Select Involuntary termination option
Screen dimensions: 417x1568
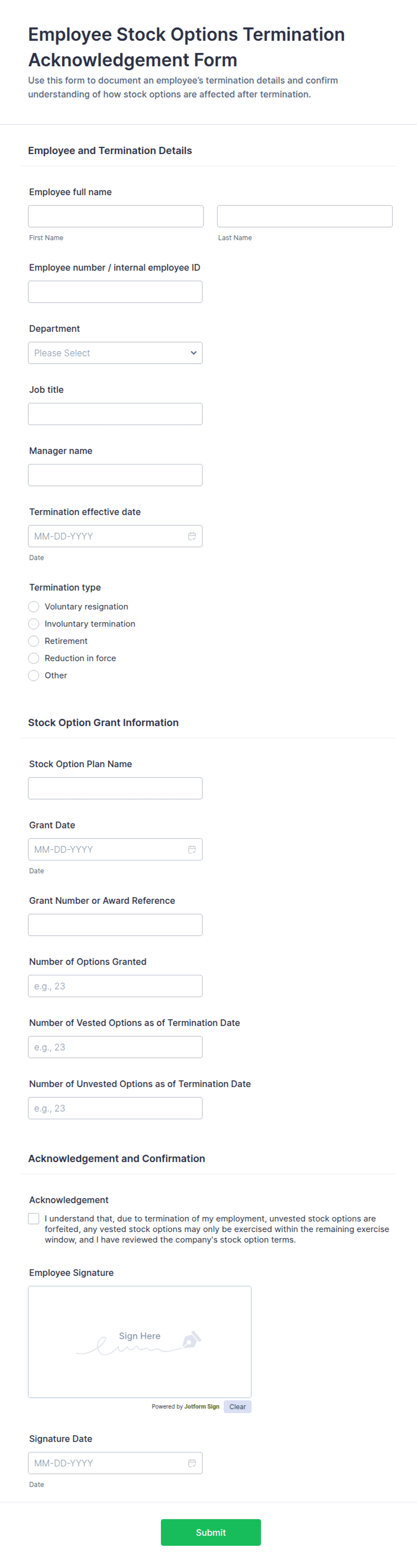(x=34, y=624)
